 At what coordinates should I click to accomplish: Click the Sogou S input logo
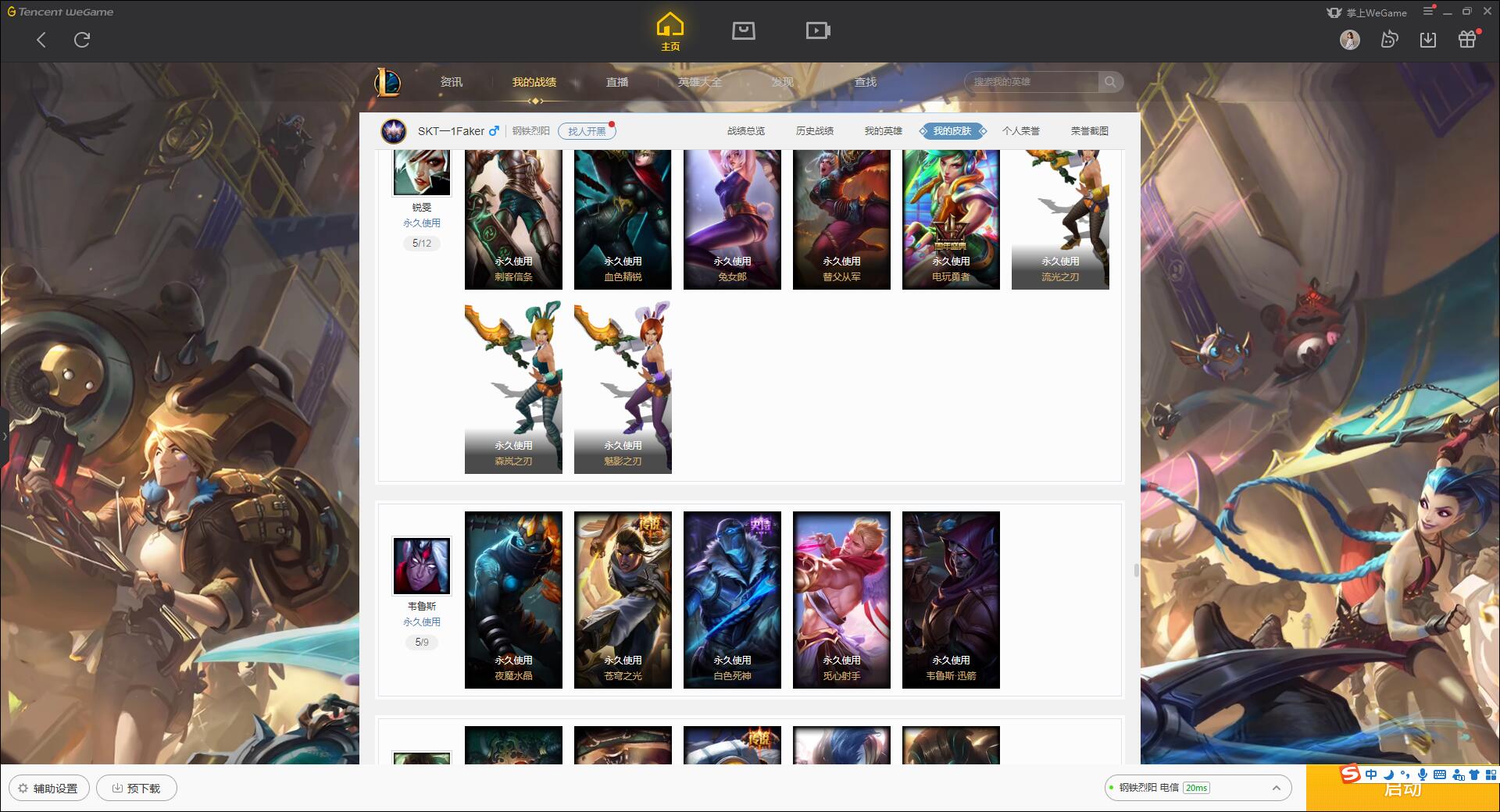1350,774
